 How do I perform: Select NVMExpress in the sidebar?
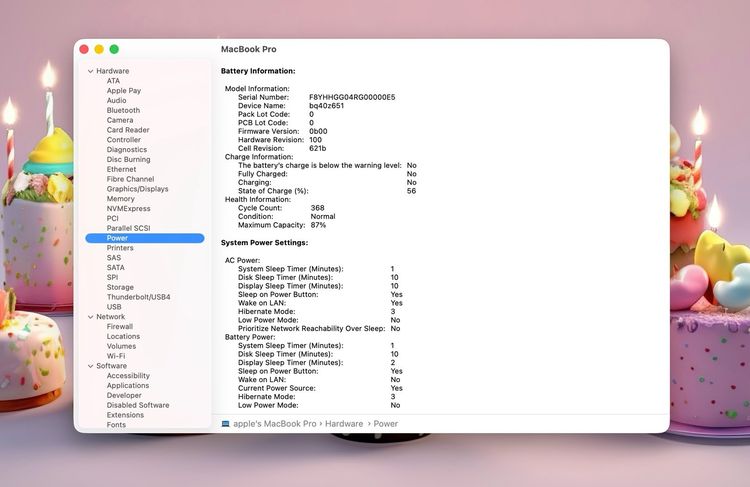129,209
